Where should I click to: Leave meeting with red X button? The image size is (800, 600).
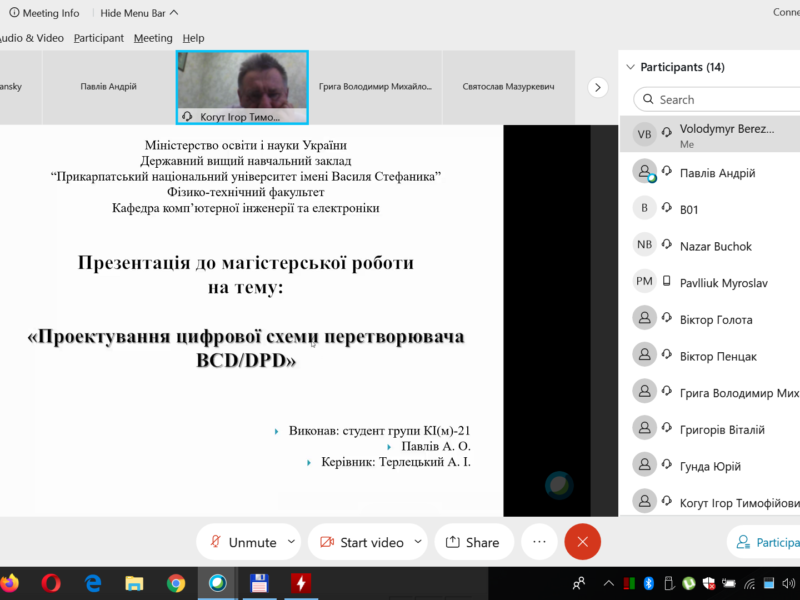[x=582, y=542]
